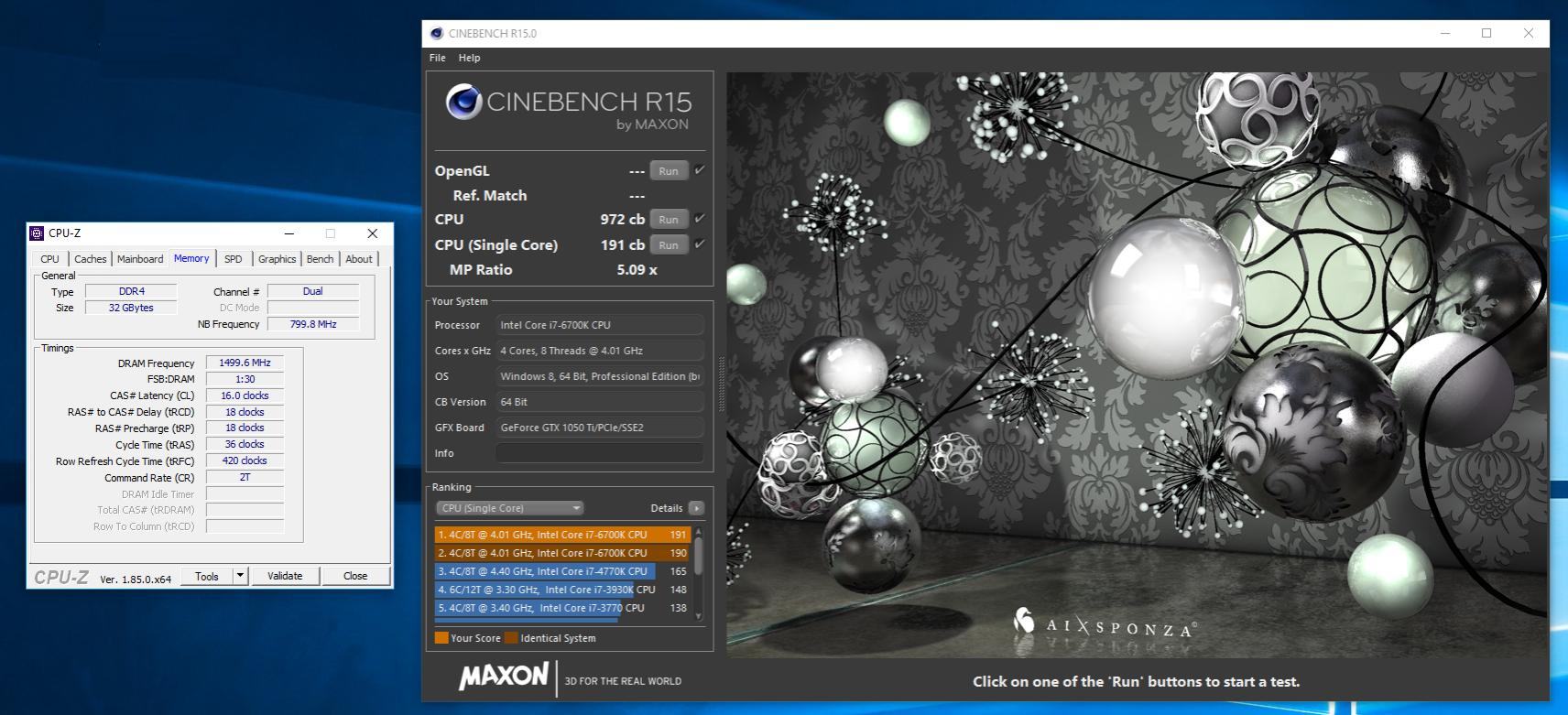
Task: Select ranking entry 2 i7-6700K score 190
Action: (x=562, y=553)
